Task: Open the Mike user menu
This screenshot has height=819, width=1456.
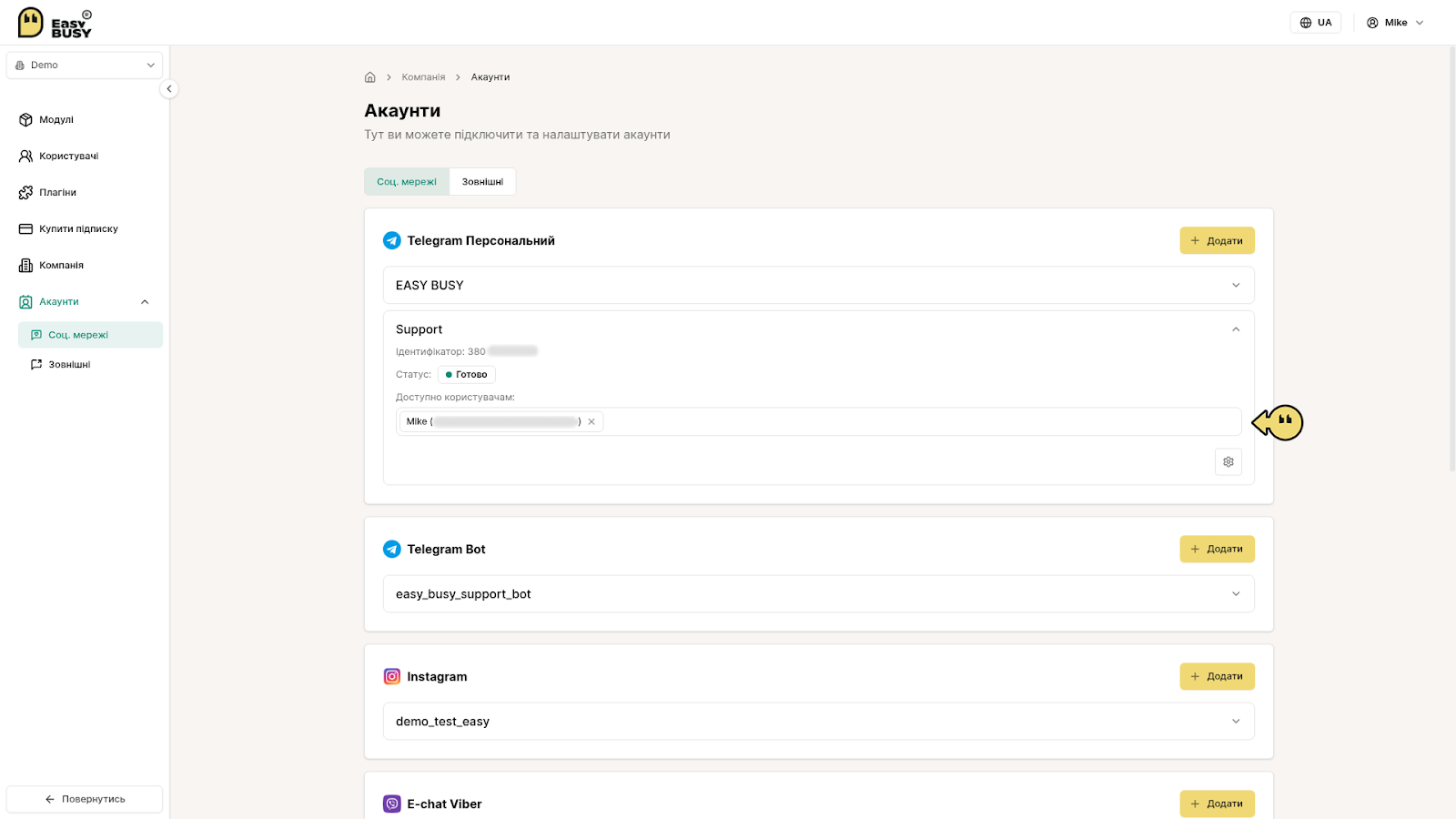Action: click(1395, 23)
